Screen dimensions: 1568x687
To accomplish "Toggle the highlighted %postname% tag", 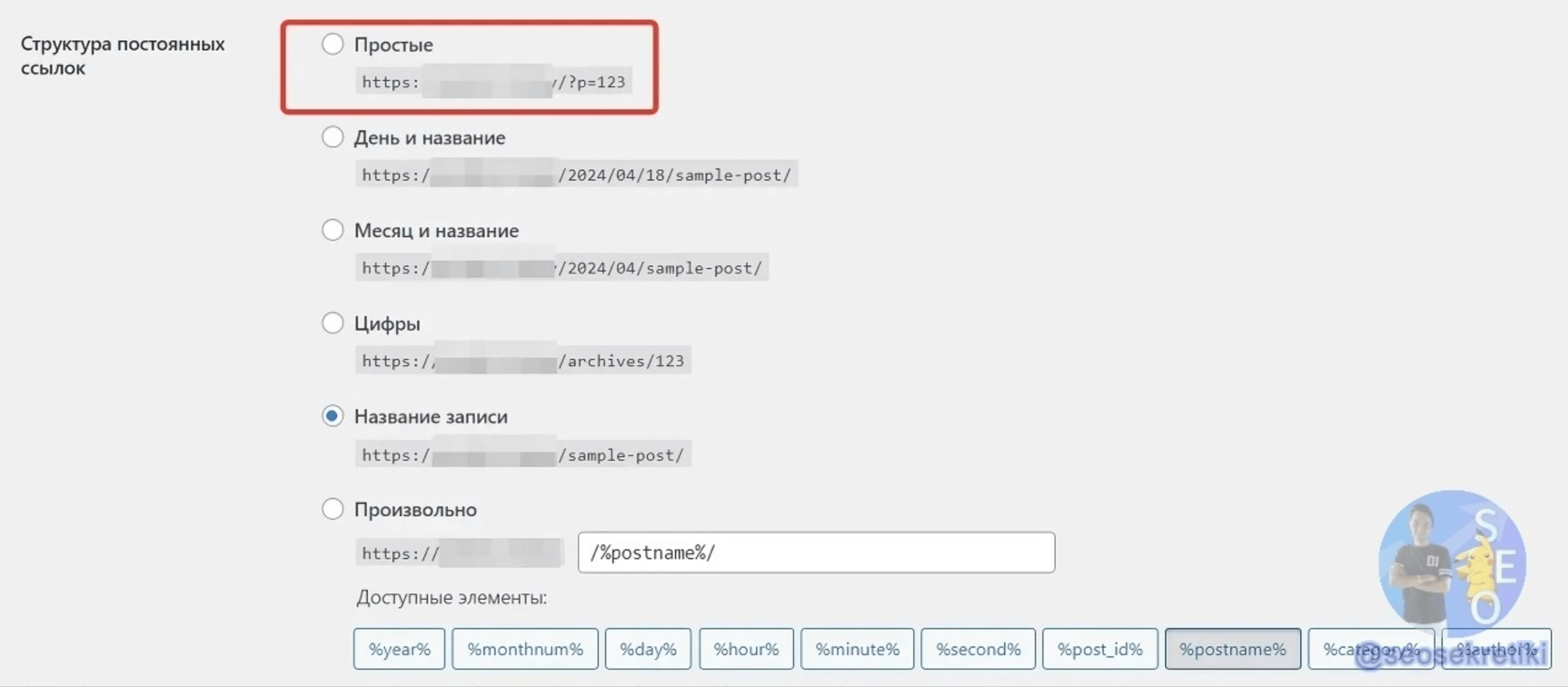I will [x=1232, y=649].
